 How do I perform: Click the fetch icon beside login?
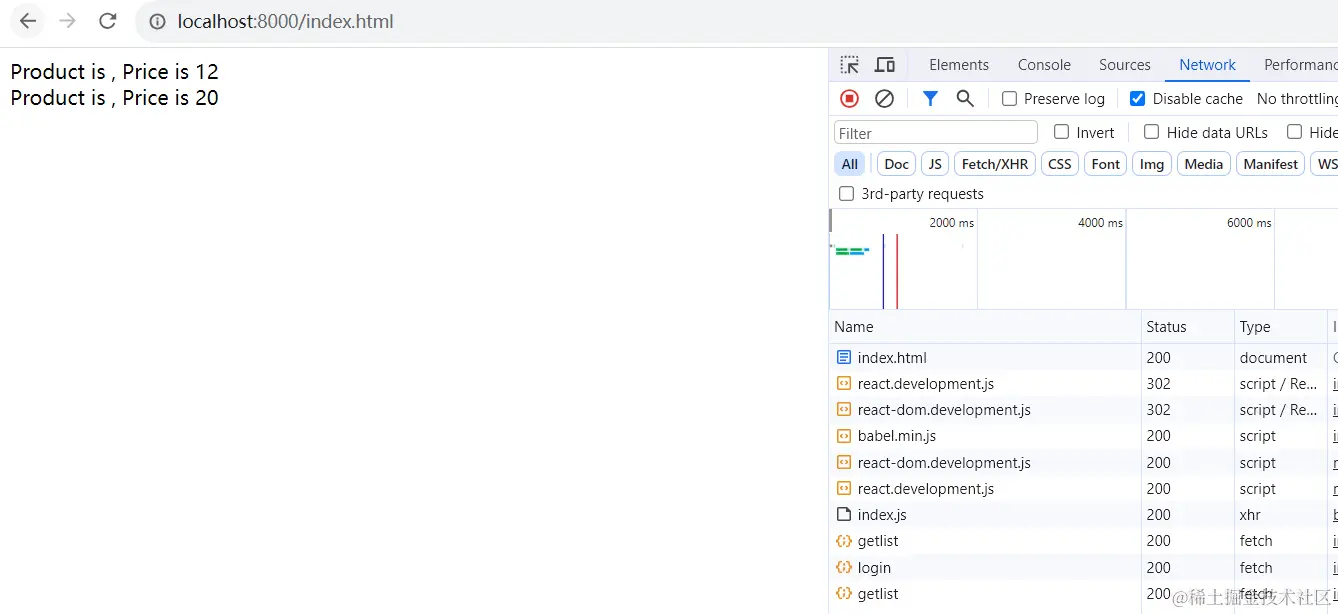844,568
